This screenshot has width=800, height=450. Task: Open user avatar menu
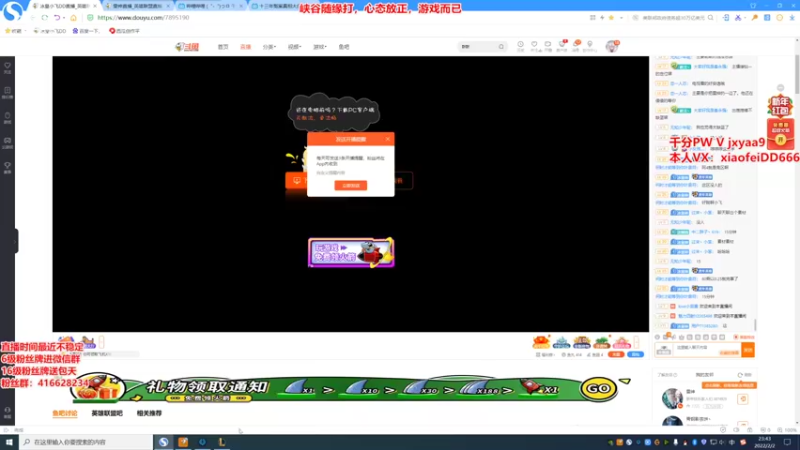(612, 46)
